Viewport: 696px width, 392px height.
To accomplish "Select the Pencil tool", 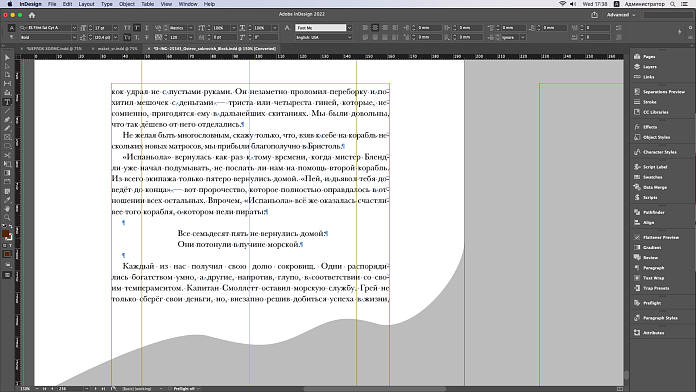I will point(7,128).
